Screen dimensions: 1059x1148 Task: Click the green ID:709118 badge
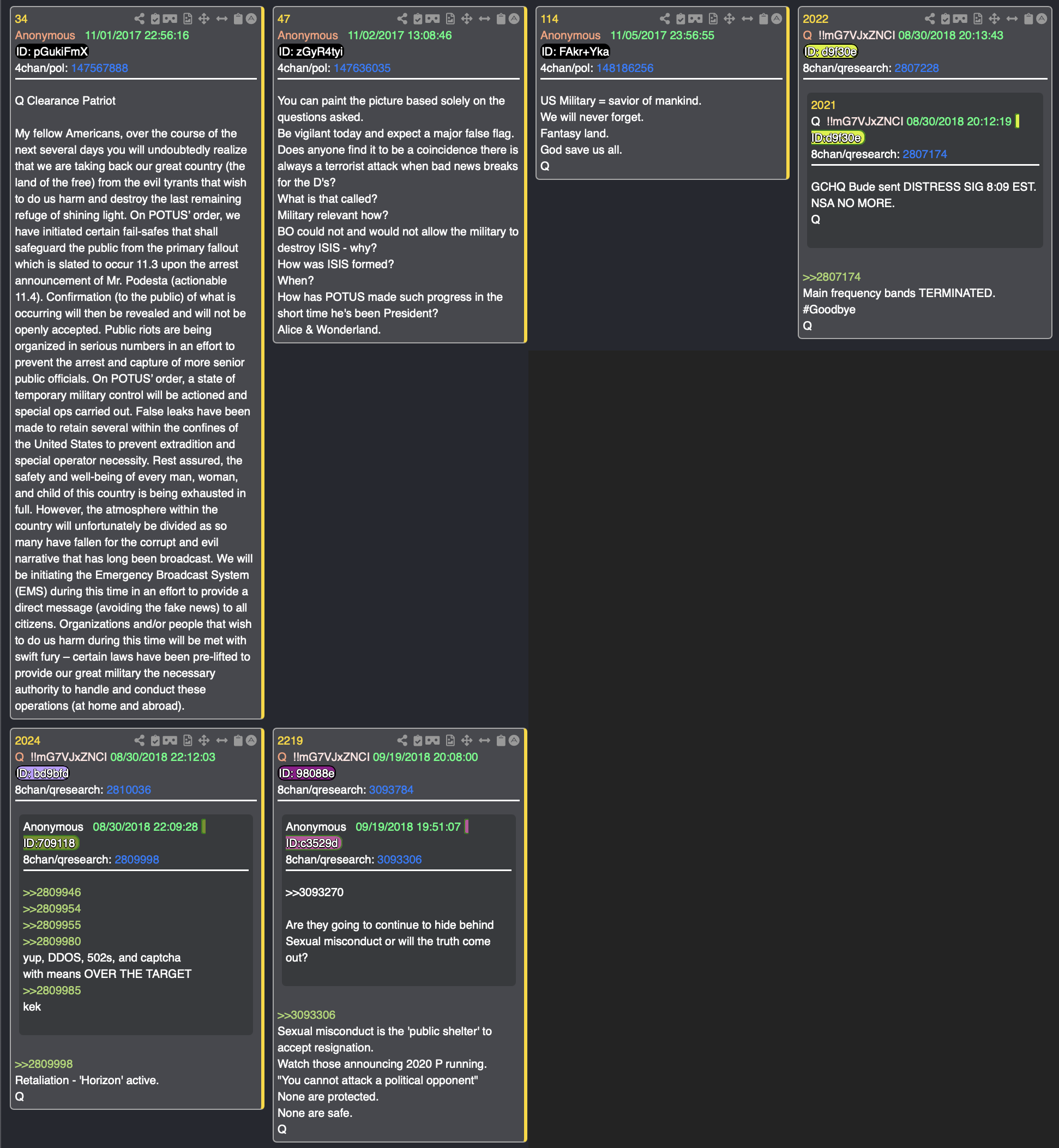[x=50, y=843]
